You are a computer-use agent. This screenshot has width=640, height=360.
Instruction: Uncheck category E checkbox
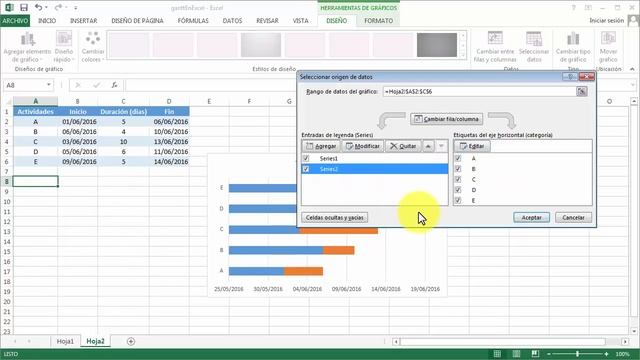458,200
